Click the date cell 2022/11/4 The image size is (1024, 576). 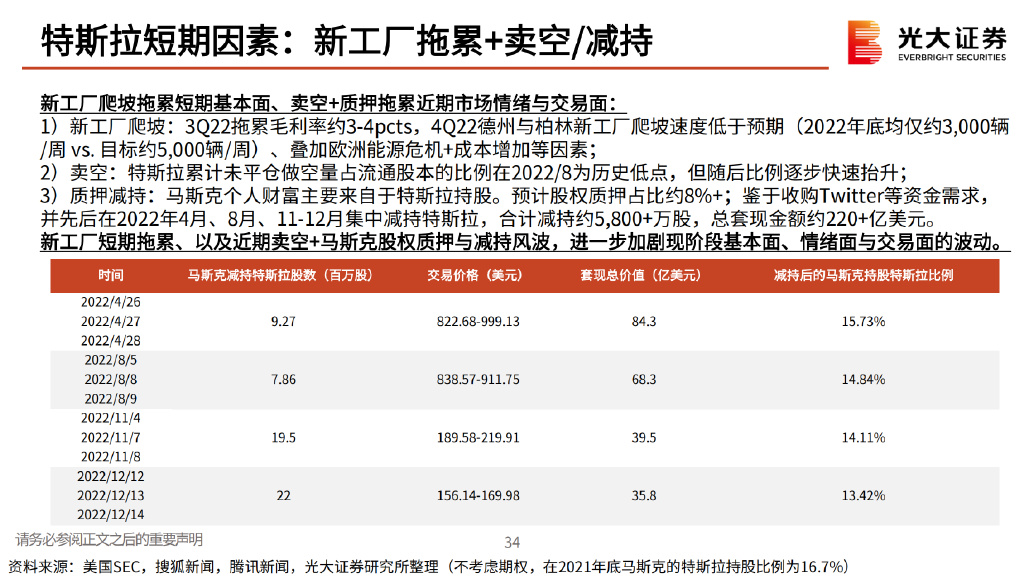(x=110, y=418)
